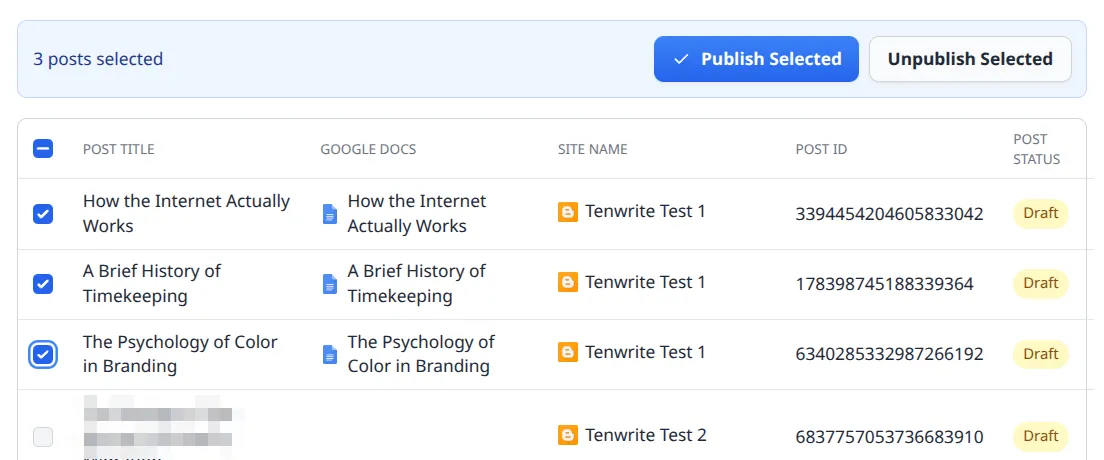The width and height of the screenshot is (1104, 460).
Task: Click the POST ID column header
Action: coord(821,149)
